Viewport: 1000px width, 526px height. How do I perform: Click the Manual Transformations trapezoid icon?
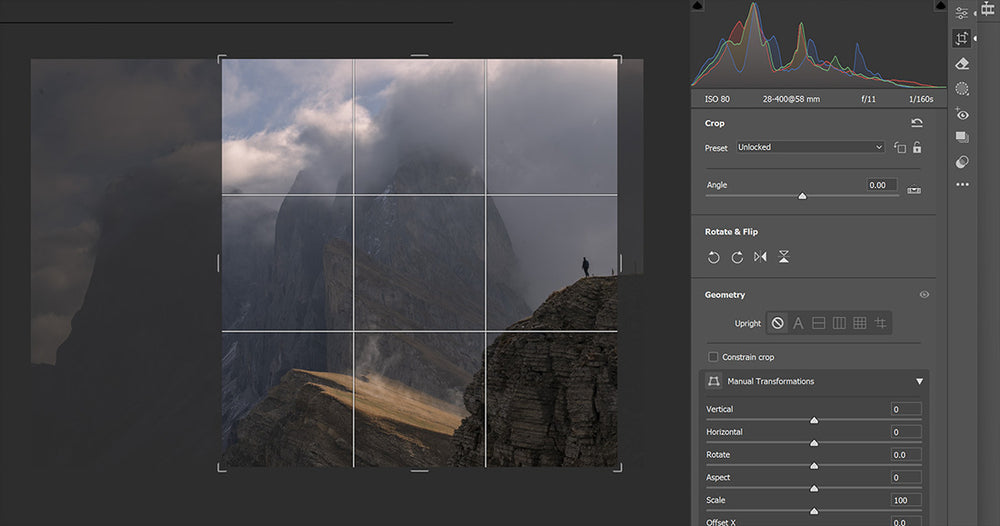(x=714, y=381)
